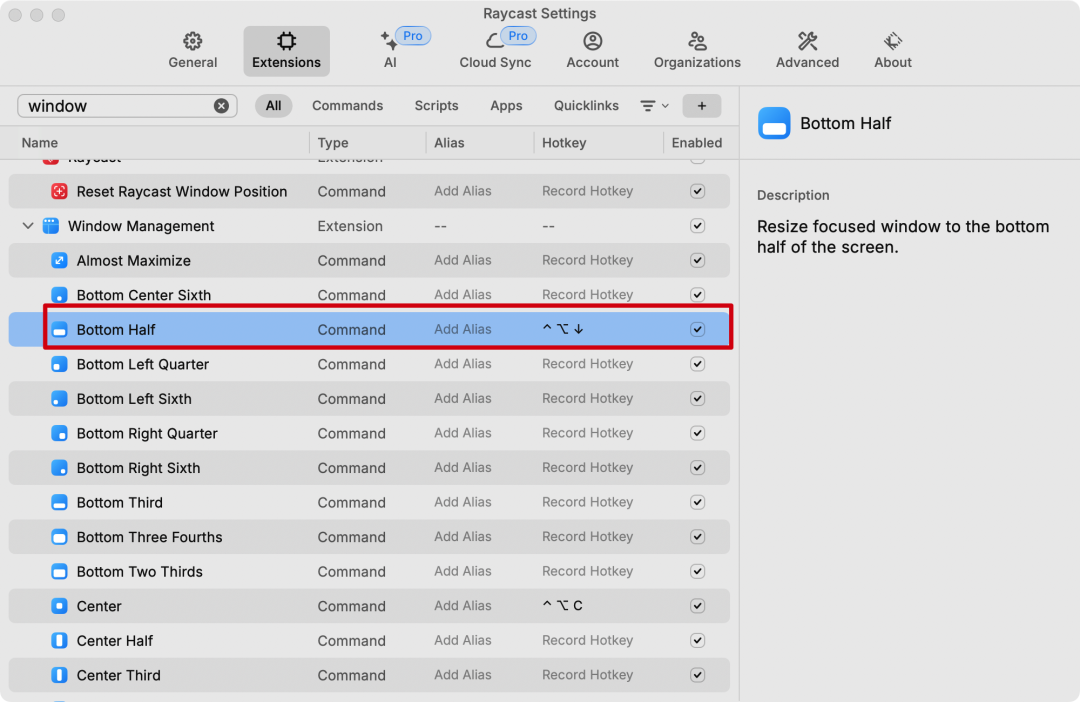Collapse the Window Management extension
The image size is (1080, 702).
[x=28, y=226]
